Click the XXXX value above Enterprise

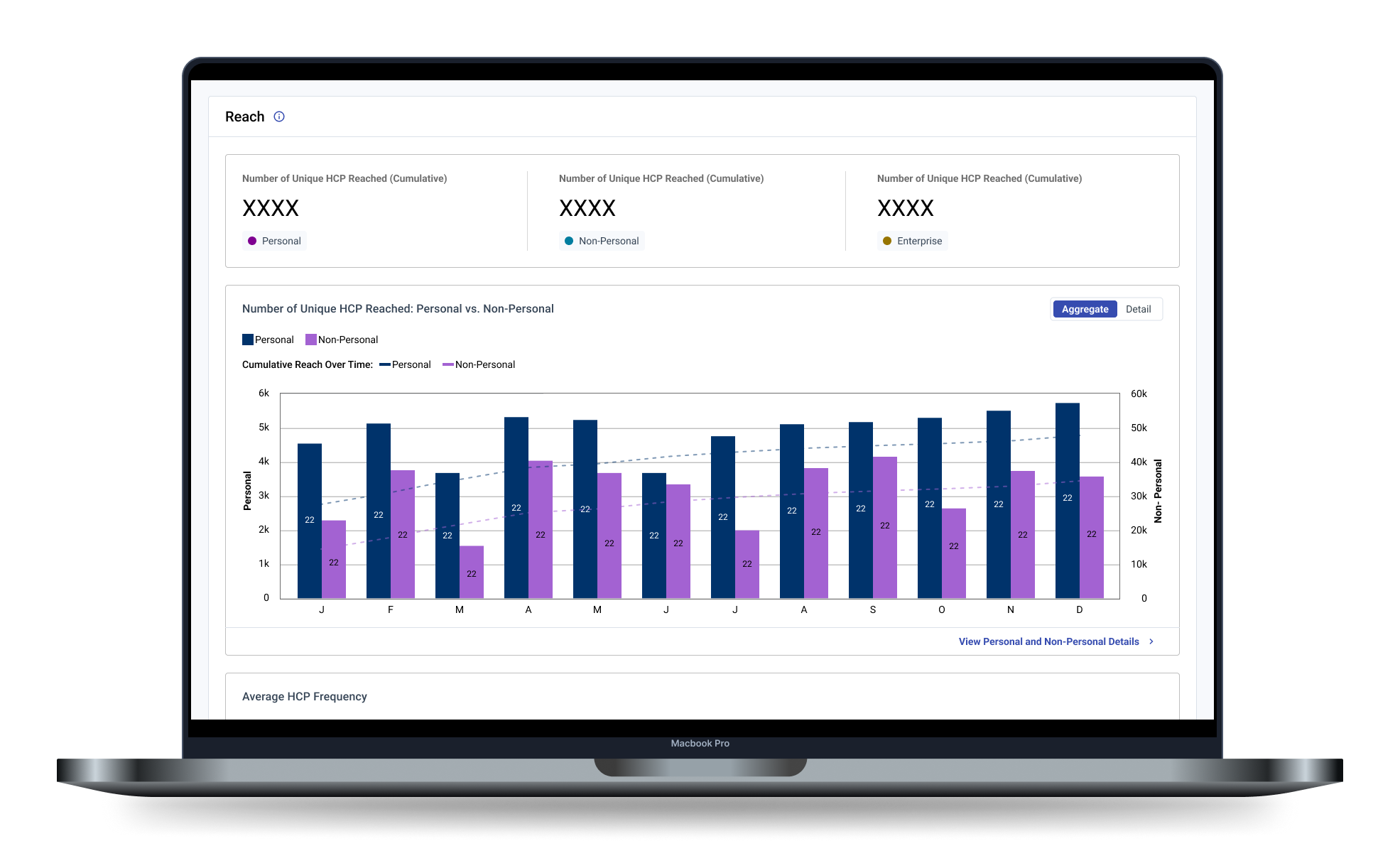pos(906,208)
